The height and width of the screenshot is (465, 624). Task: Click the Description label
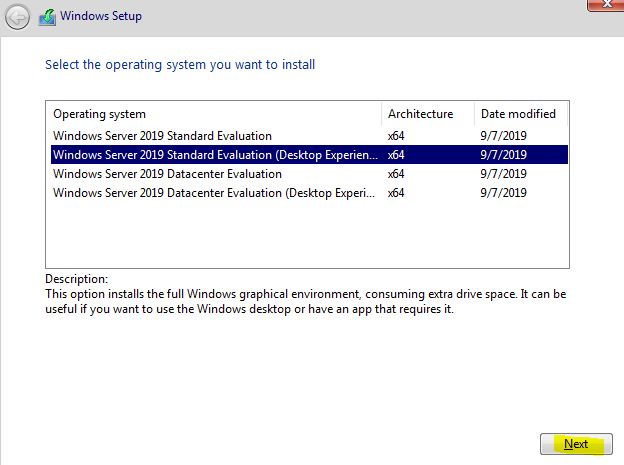[x=76, y=279]
